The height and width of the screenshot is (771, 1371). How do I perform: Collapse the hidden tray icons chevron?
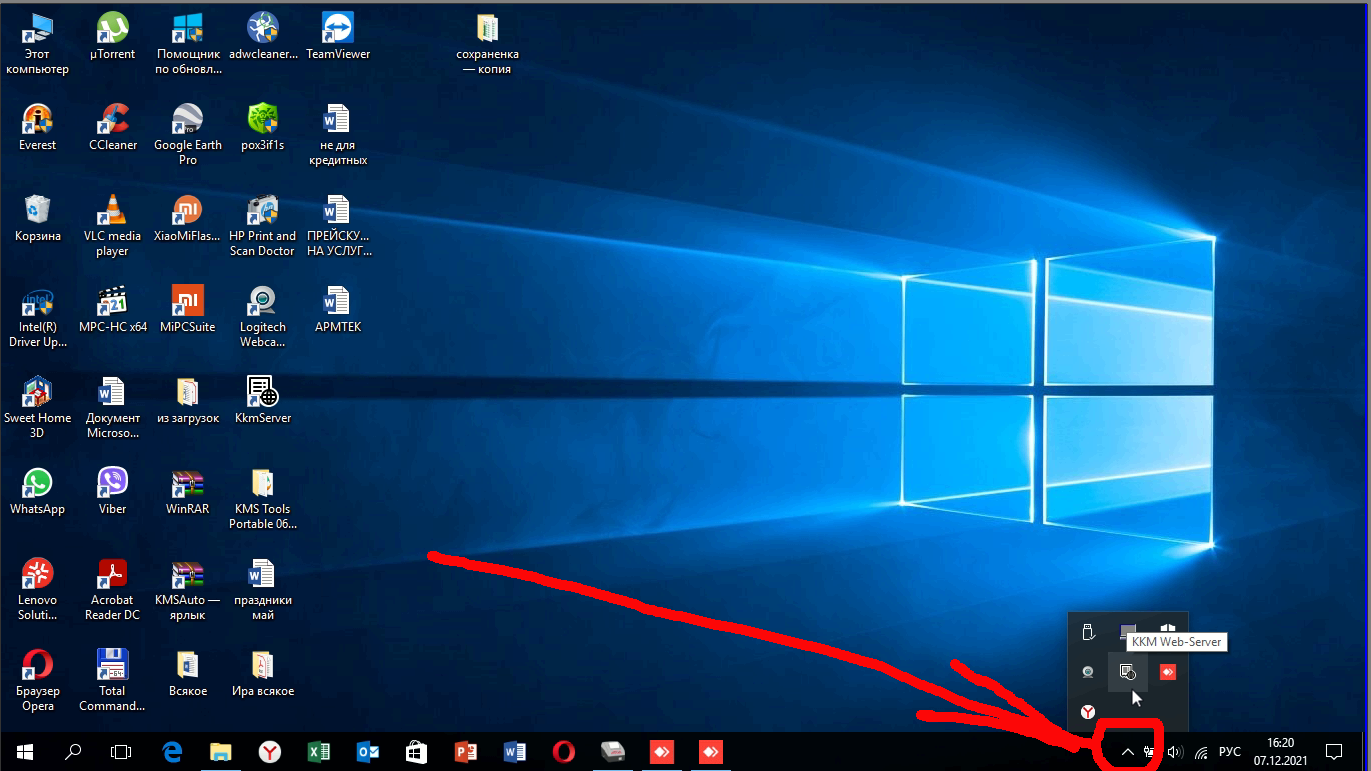(1127, 752)
